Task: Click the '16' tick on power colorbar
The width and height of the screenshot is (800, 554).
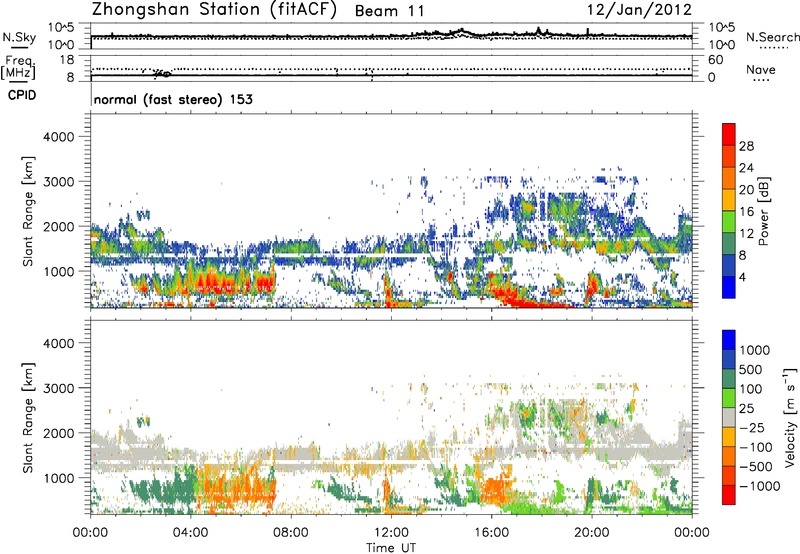Action: point(746,212)
